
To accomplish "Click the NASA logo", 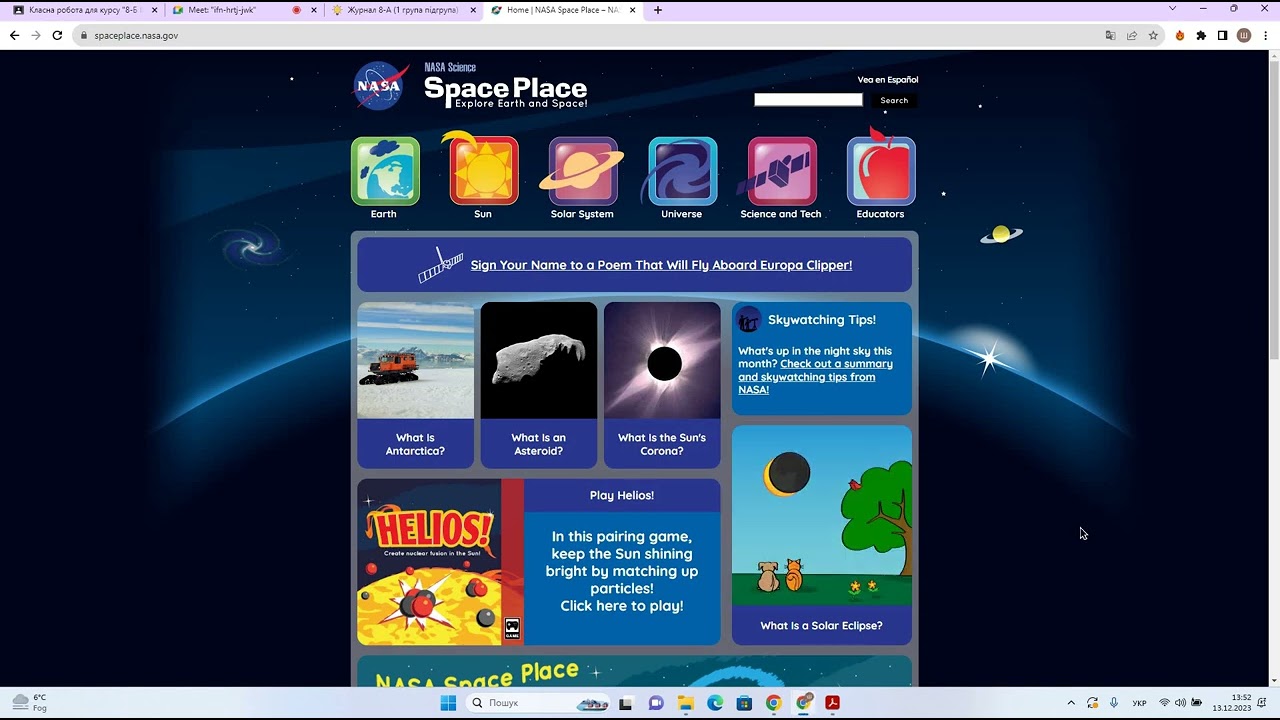I will click(380, 86).
